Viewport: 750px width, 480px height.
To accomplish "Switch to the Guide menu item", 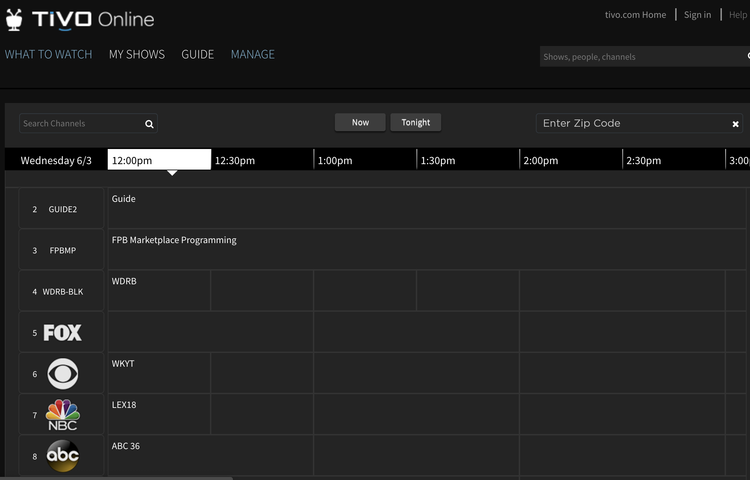I will pos(197,54).
